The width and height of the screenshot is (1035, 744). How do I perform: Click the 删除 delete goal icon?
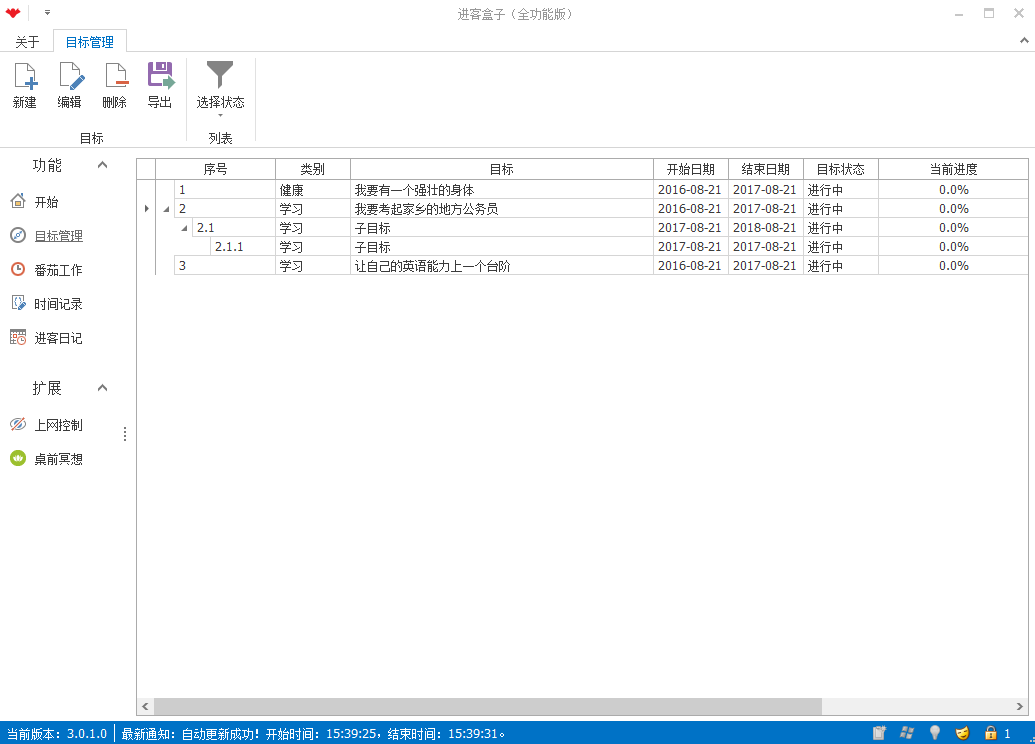[x=115, y=76]
